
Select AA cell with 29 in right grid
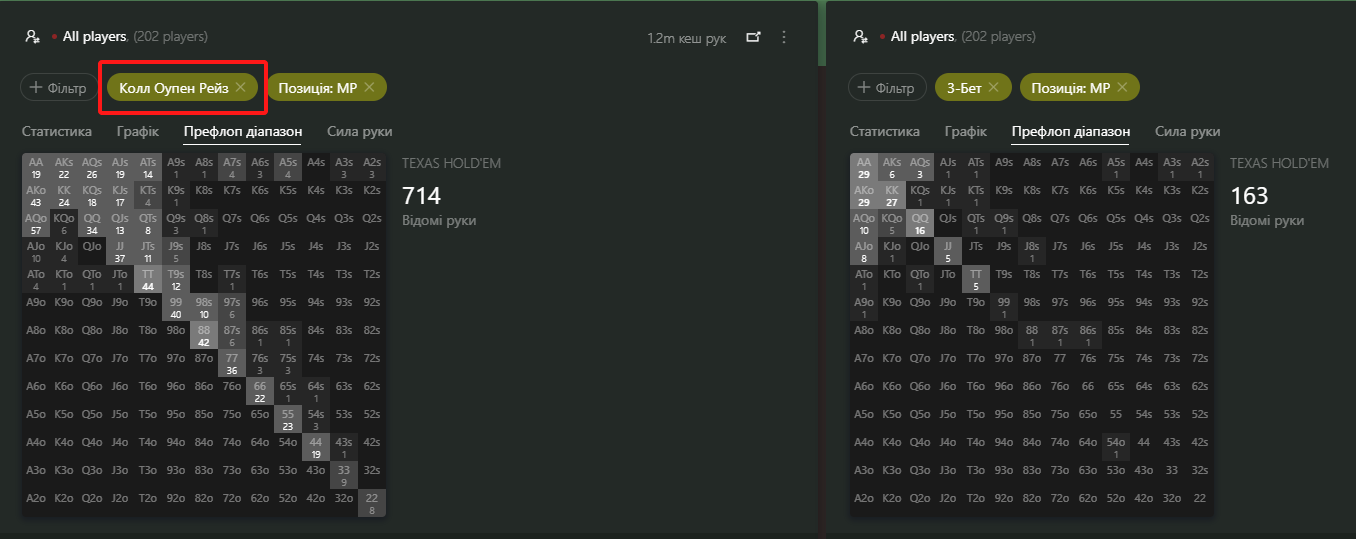(864, 167)
